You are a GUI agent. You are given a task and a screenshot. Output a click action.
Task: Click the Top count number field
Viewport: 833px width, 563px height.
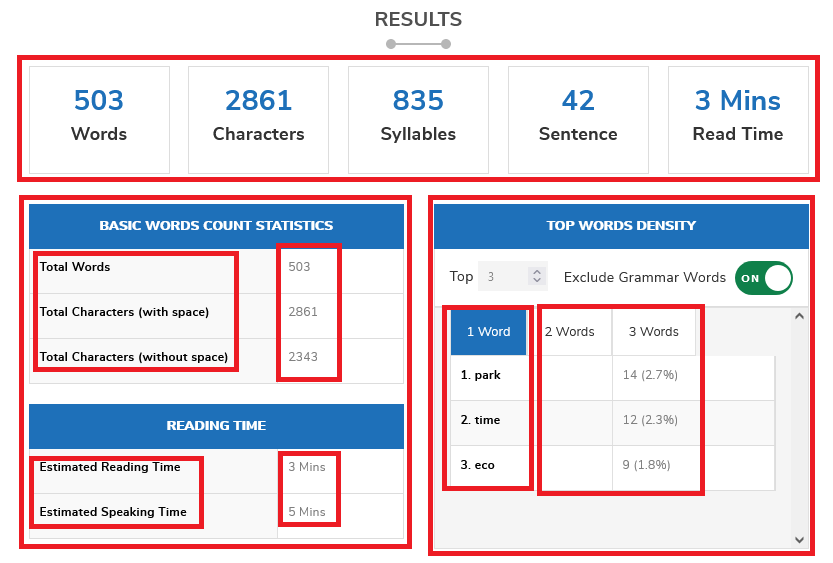(512, 276)
